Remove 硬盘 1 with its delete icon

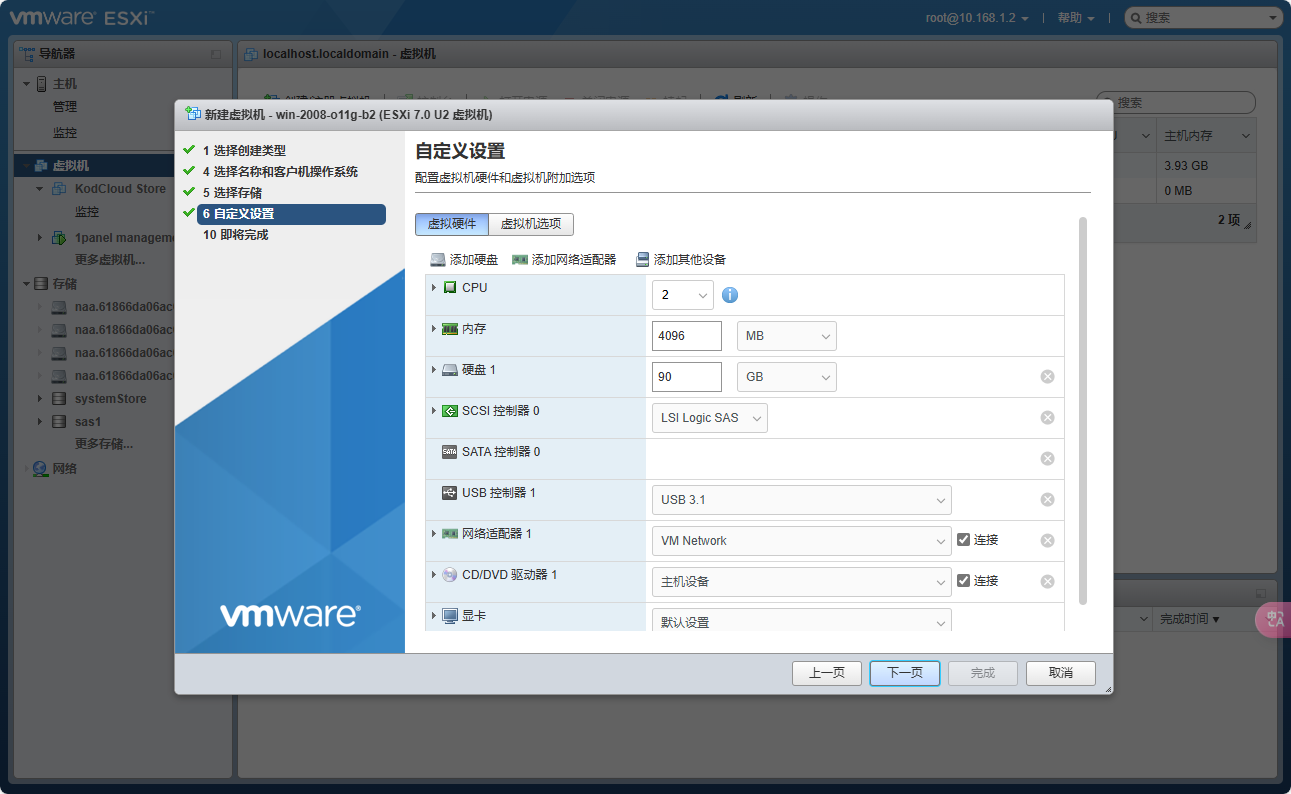click(1047, 377)
